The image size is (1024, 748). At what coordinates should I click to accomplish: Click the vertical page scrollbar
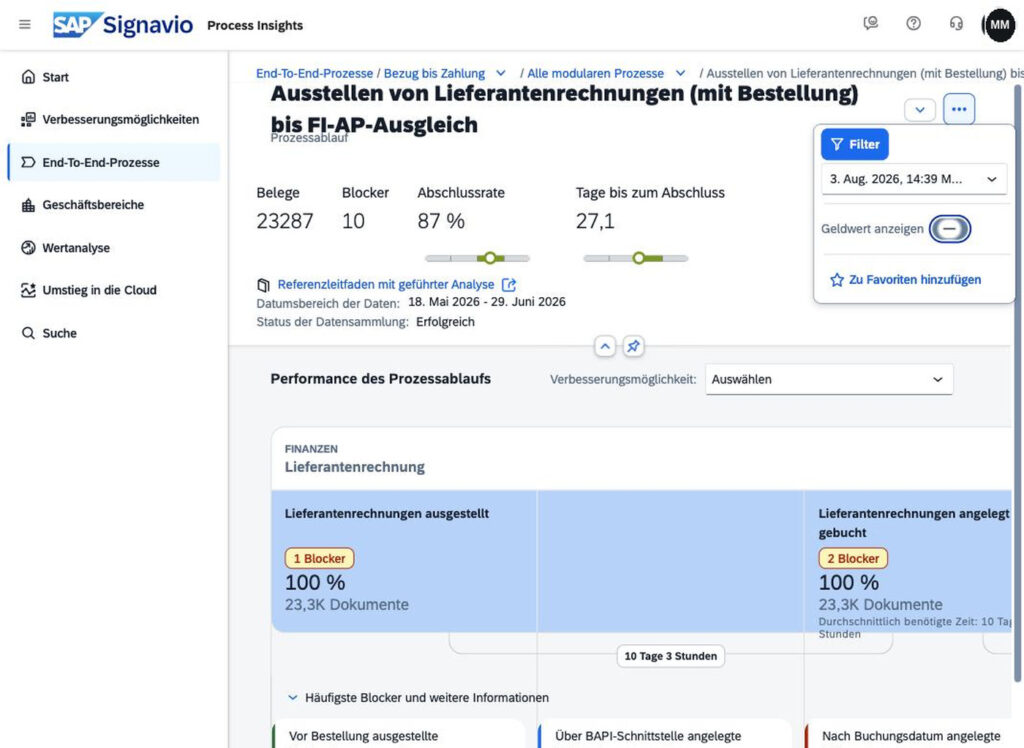click(1017, 384)
